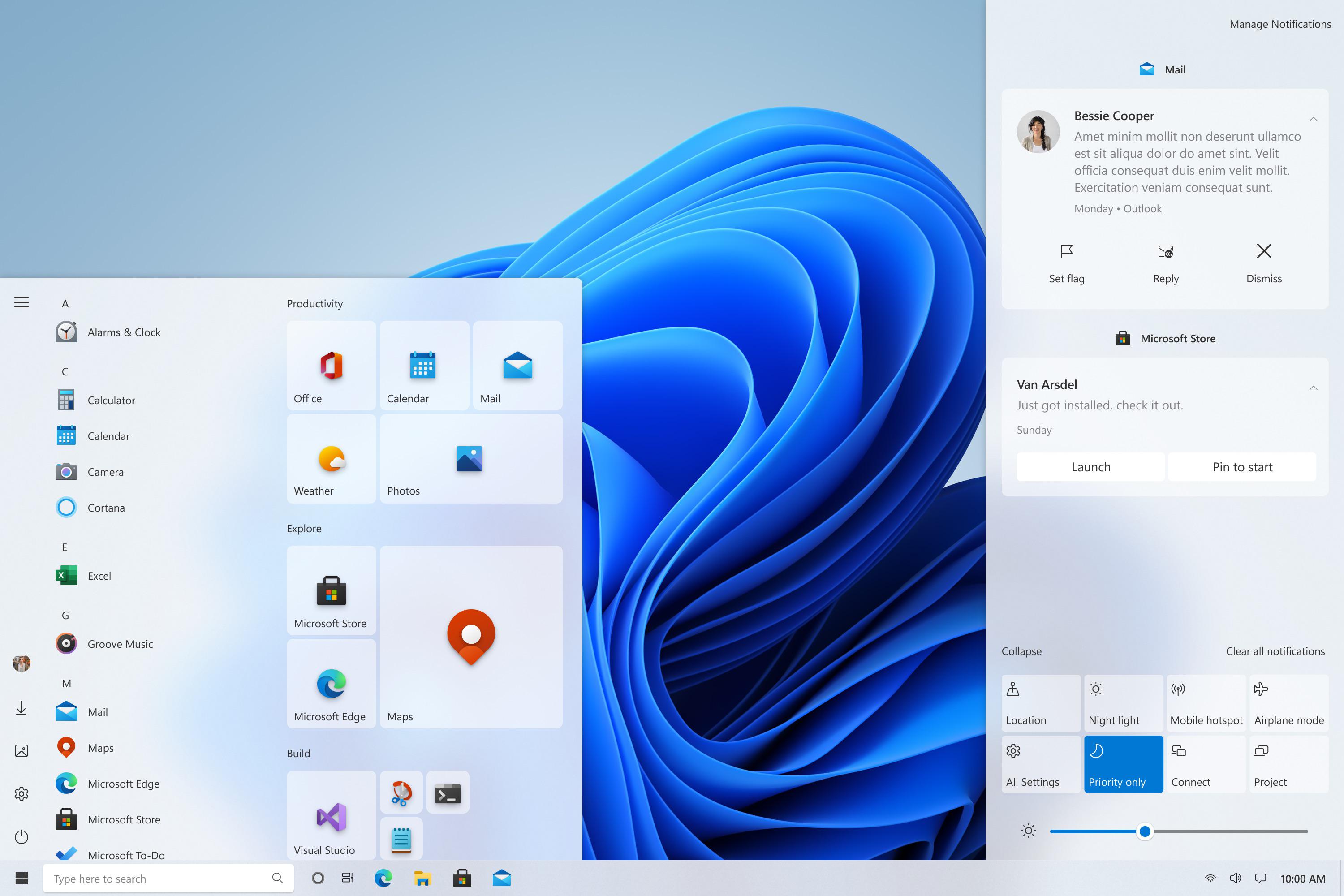The image size is (1344, 896).
Task: Jump to the letter M app list header
Action: [66, 684]
